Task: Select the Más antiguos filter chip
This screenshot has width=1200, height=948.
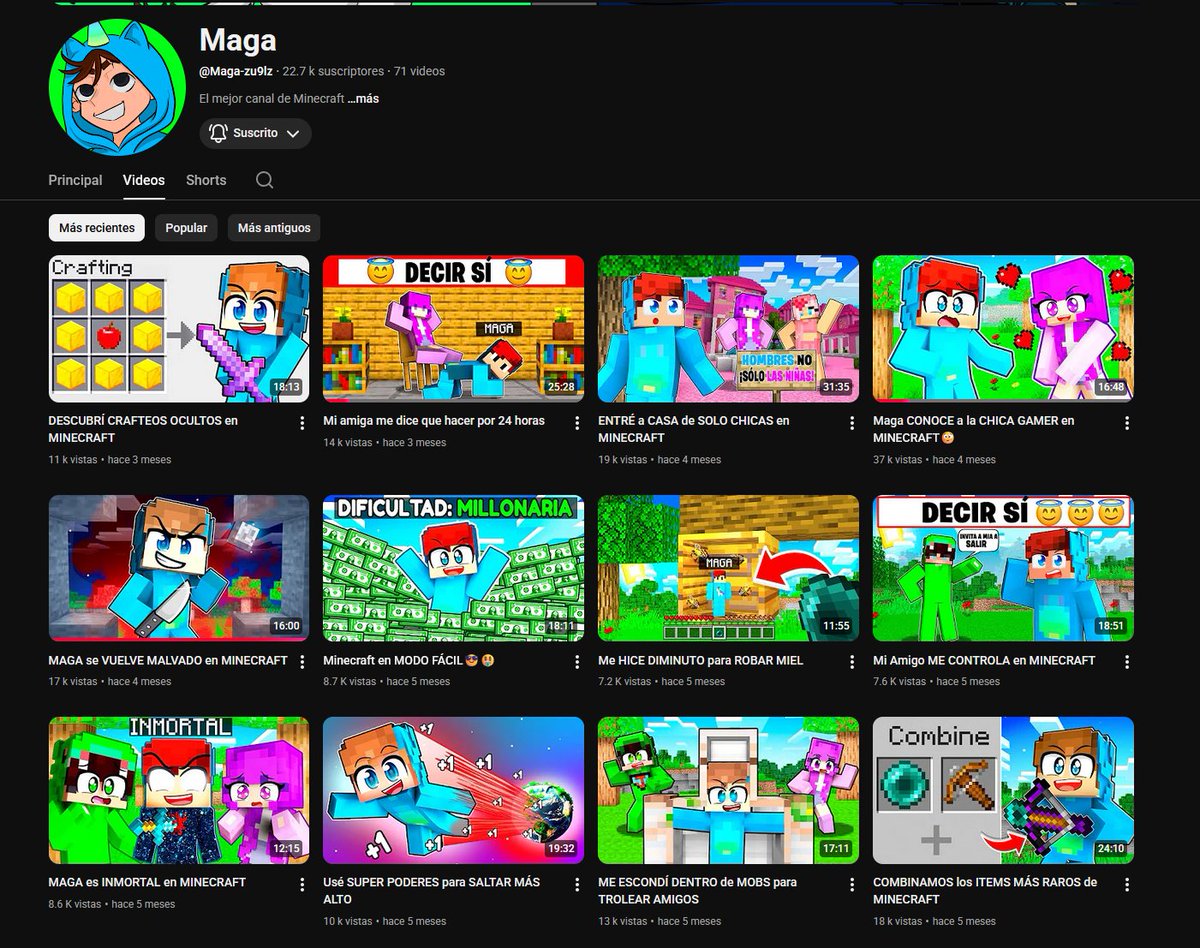Action: coord(273,228)
